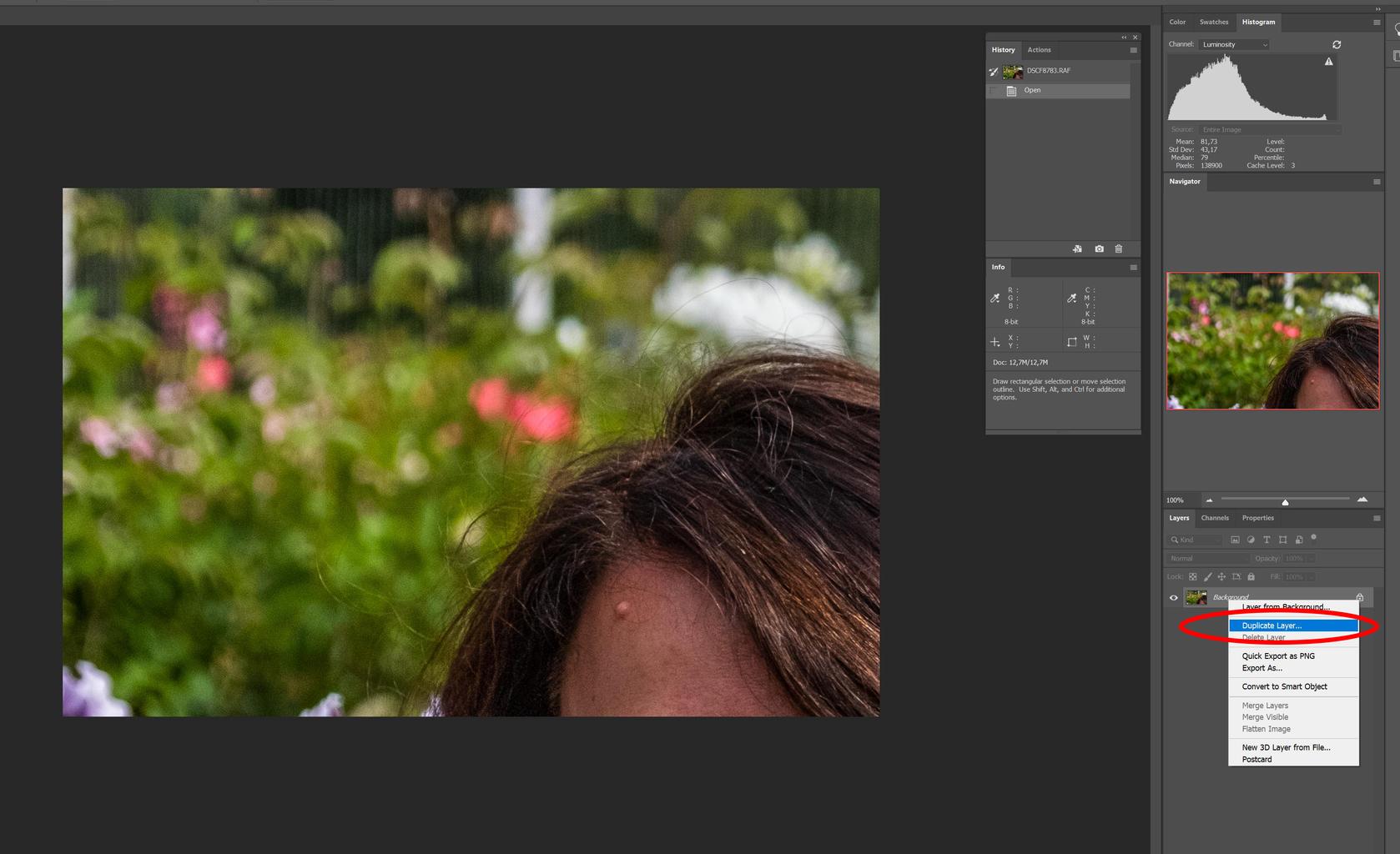Switch to the Actions tab
Viewport: 1400px width, 854px height.
pos(1039,50)
